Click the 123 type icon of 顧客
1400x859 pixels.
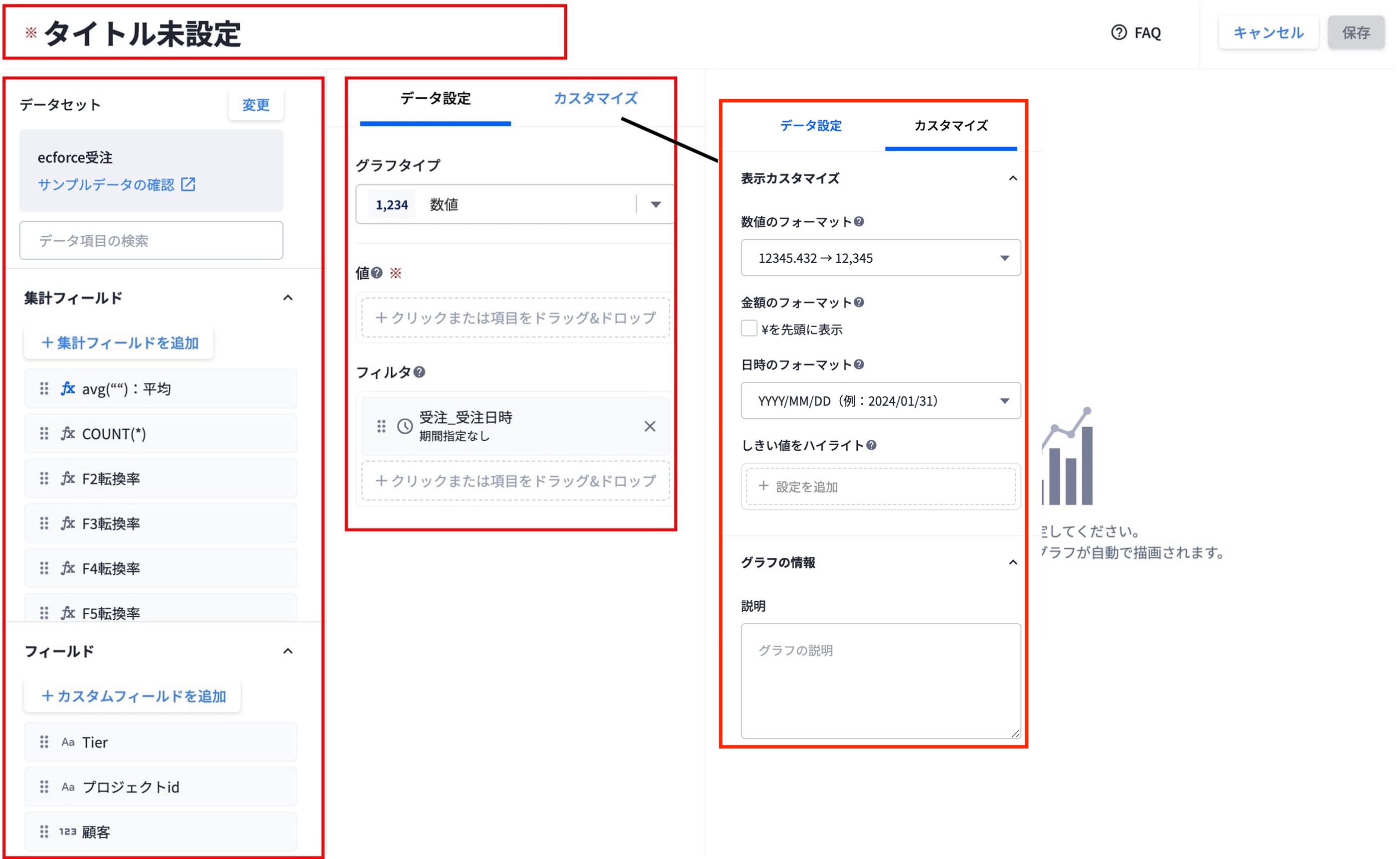tap(68, 832)
